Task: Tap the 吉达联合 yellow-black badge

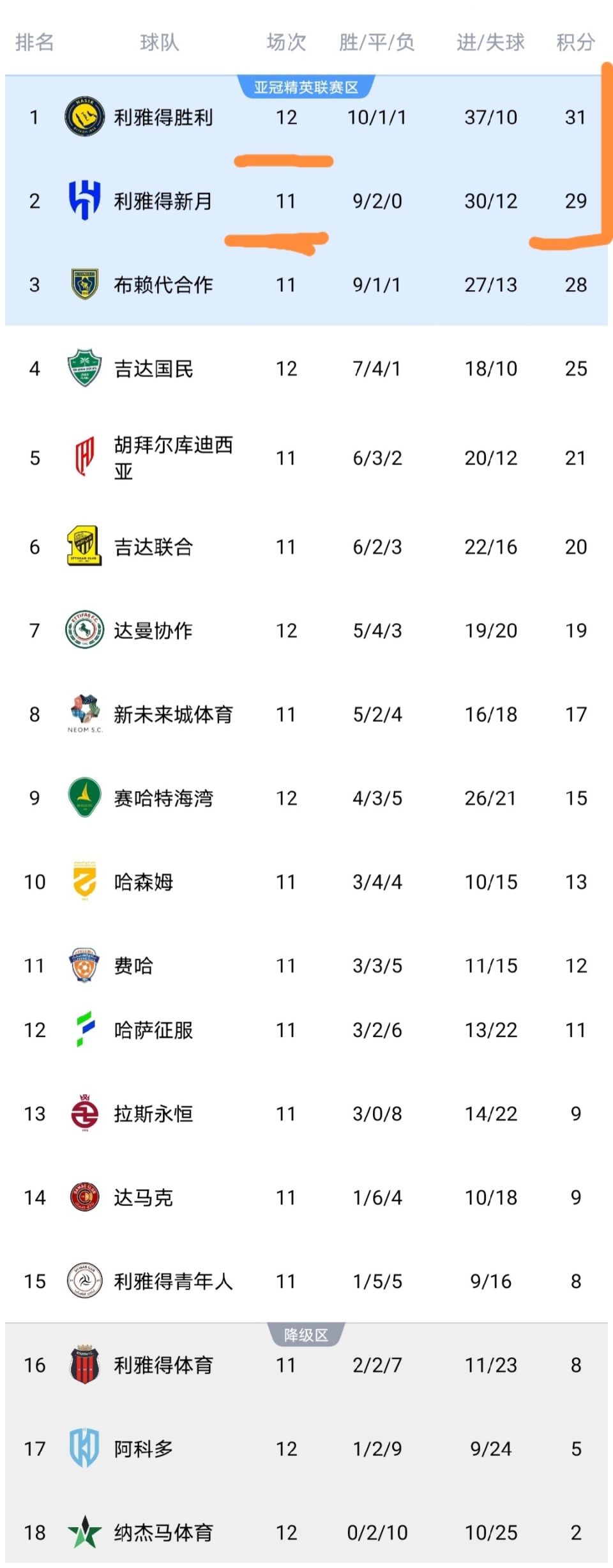Action: pos(84,546)
